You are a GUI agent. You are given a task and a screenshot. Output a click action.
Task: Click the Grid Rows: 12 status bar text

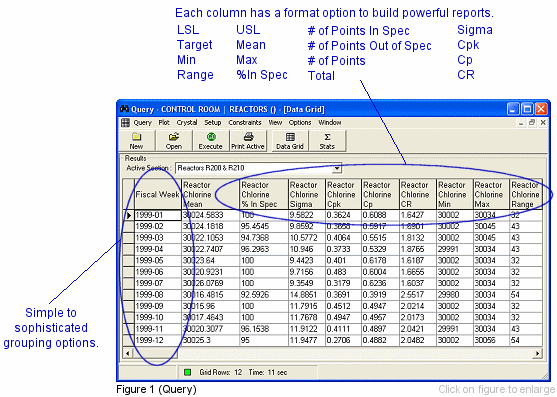click(x=221, y=372)
